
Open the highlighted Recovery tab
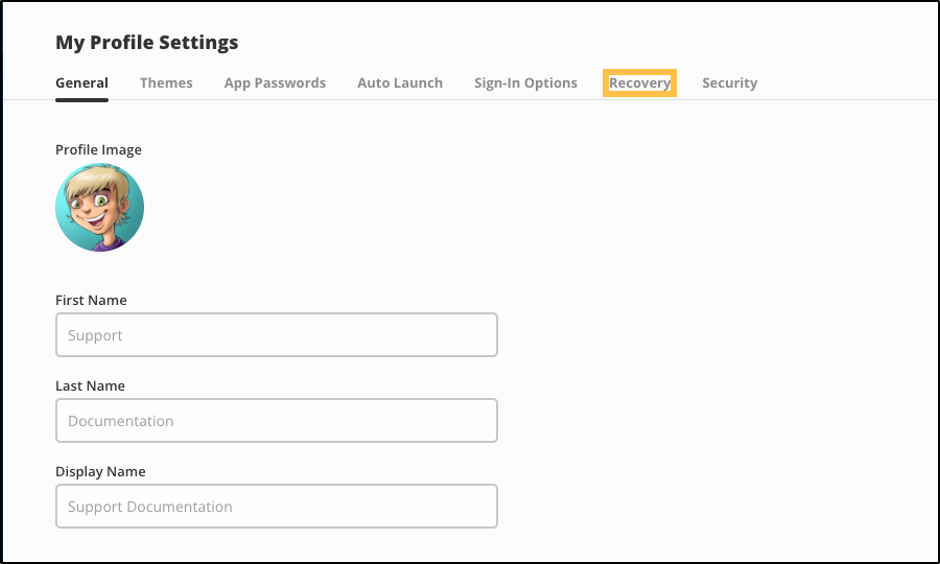click(639, 83)
